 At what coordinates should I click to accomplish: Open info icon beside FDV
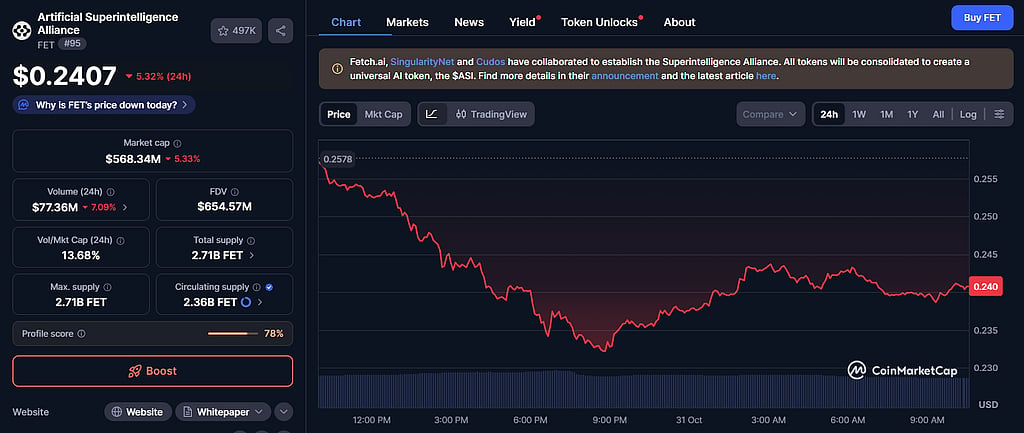click(x=234, y=192)
